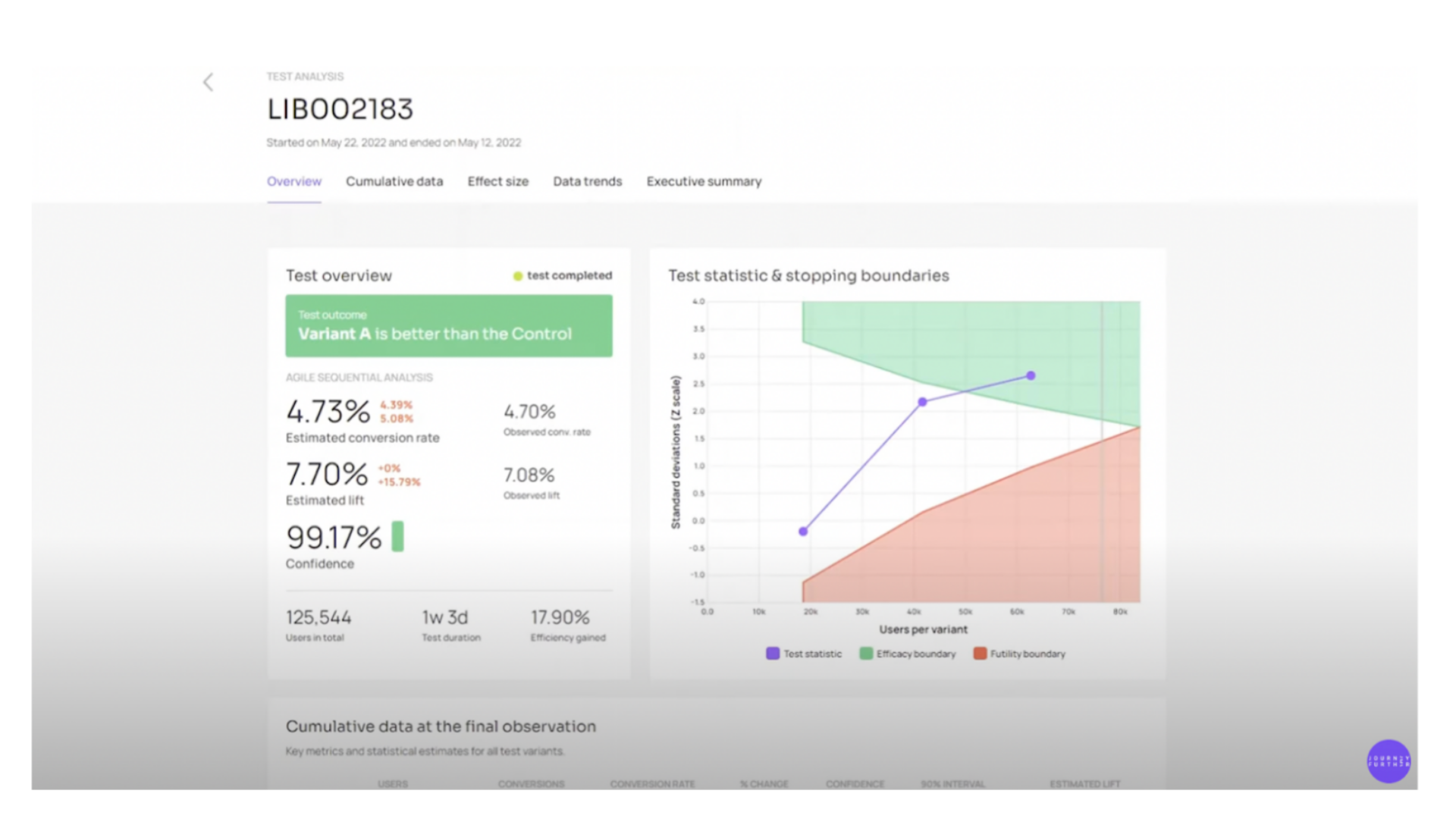This screenshot has height=819, width=1456.
Task: Click the LIB002183 test title
Action: 340,109
